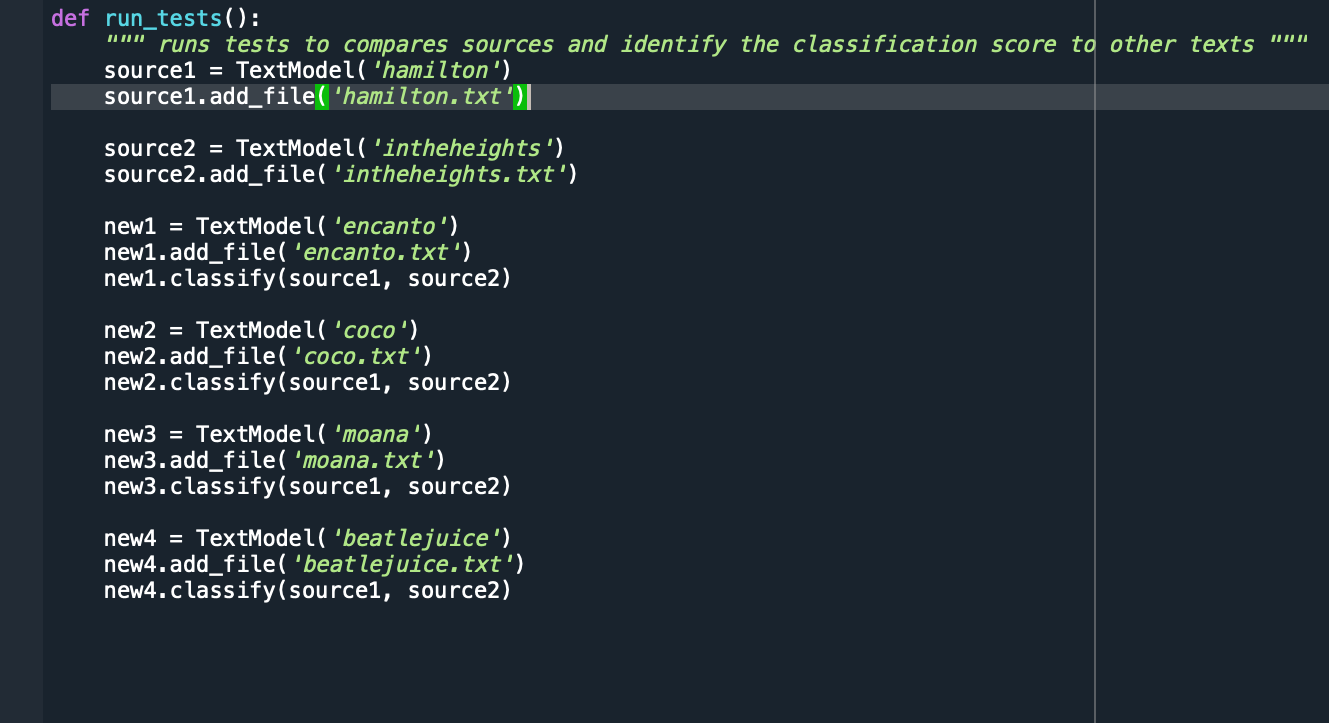
Task: Click source1 = TextModel('hamilton') line
Action: 307,70
